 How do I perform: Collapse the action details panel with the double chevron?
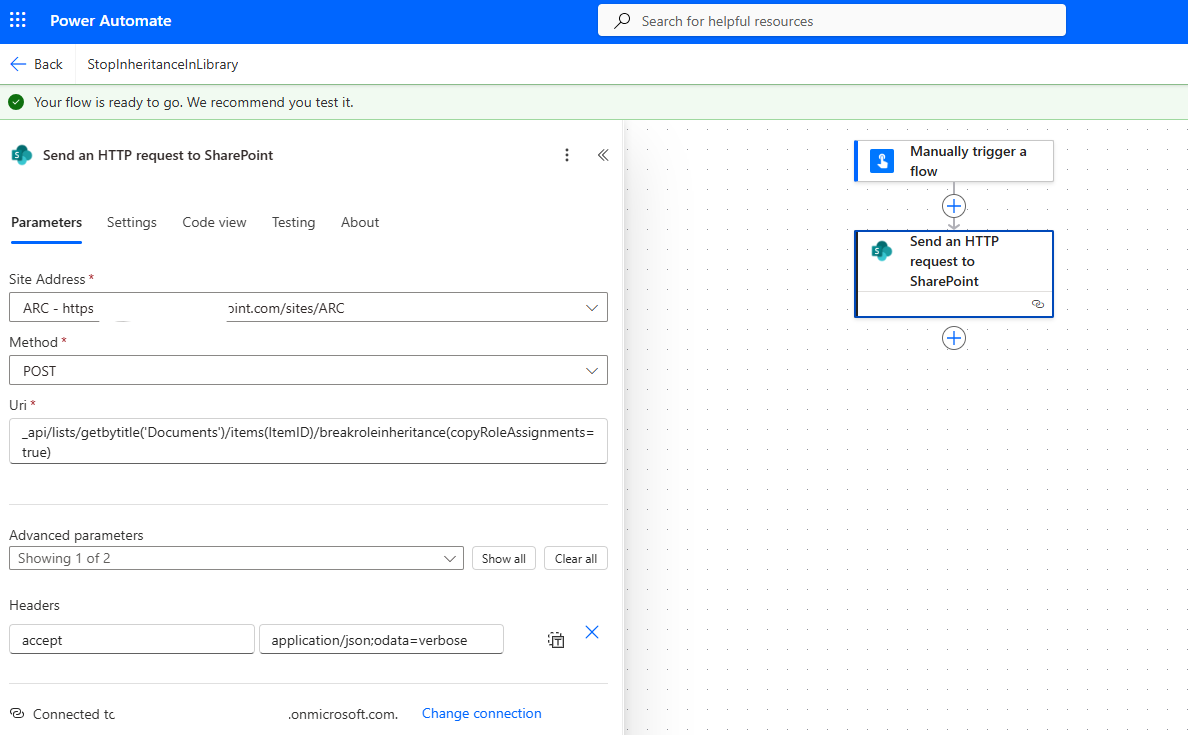click(x=603, y=155)
